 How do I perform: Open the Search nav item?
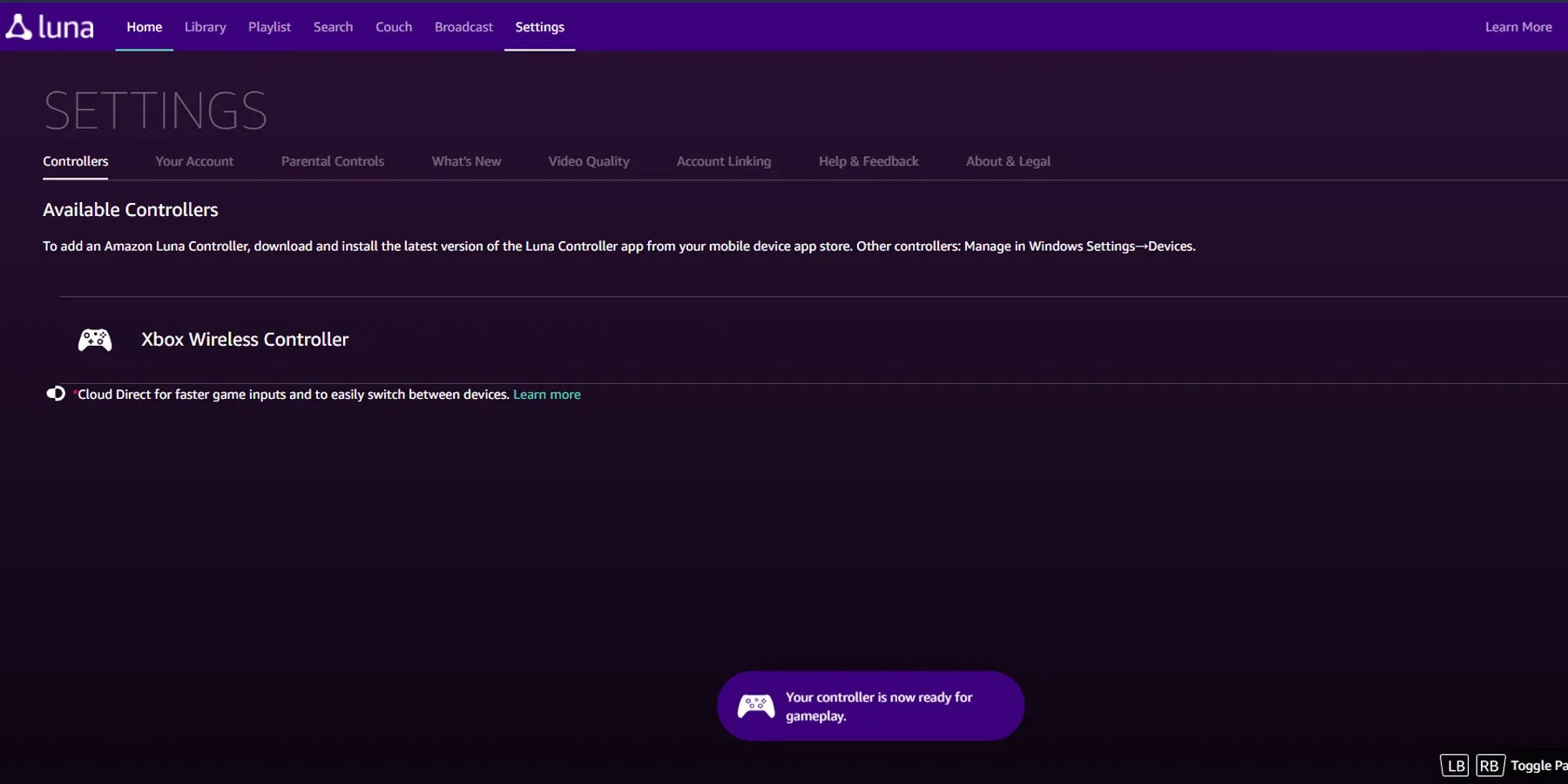(x=333, y=27)
